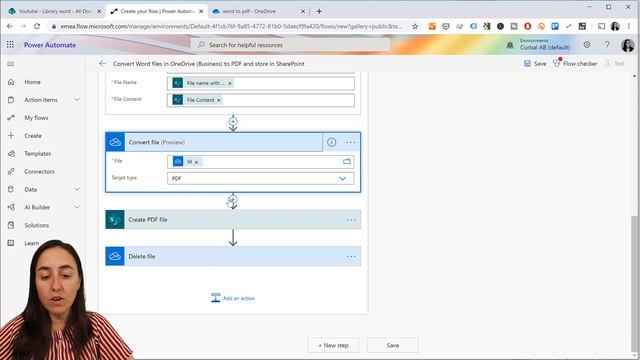Expand AI Builder section chevron
Viewport: 640px width, 360px height.
click(77, 207)
